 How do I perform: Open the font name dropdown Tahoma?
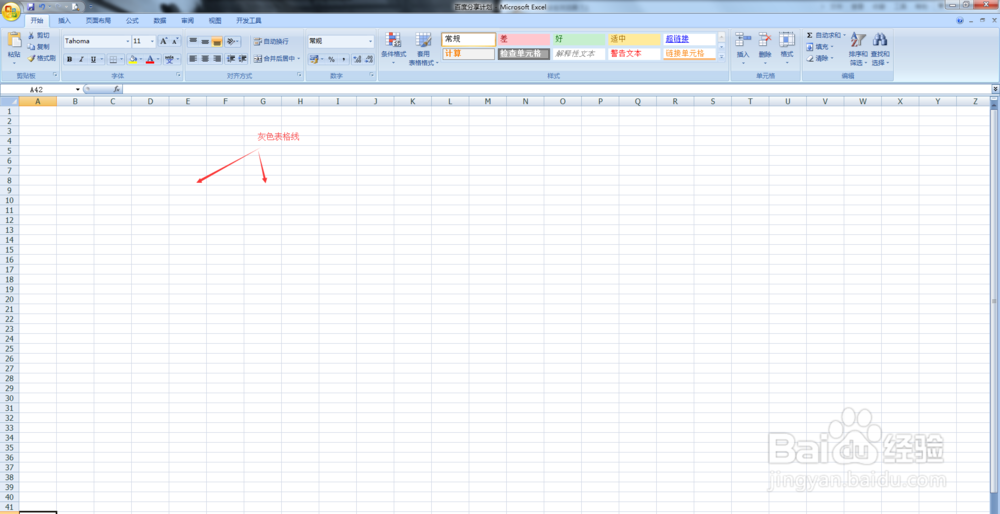tap(126, 41)
